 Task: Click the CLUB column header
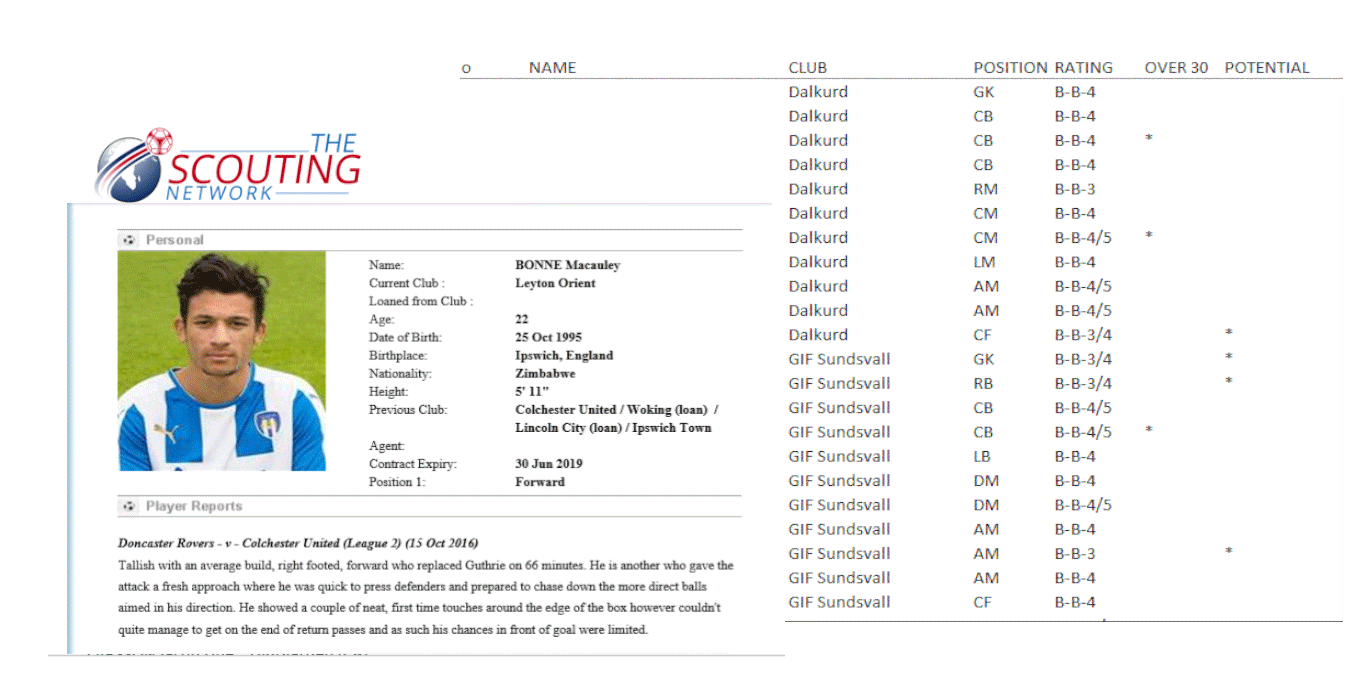[x=808, y=68]
